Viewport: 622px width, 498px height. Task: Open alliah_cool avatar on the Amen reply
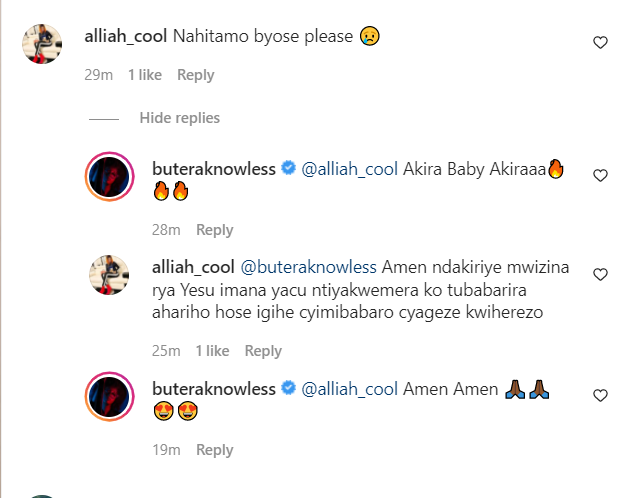[x=109, y=275]
